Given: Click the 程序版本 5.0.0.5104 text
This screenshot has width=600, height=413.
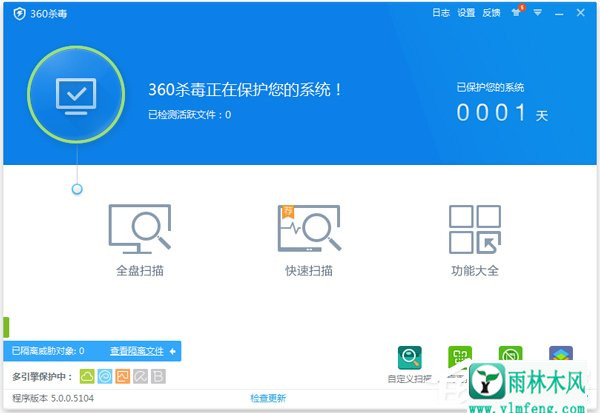Looking at the screenshot, I should coord(53,398).
